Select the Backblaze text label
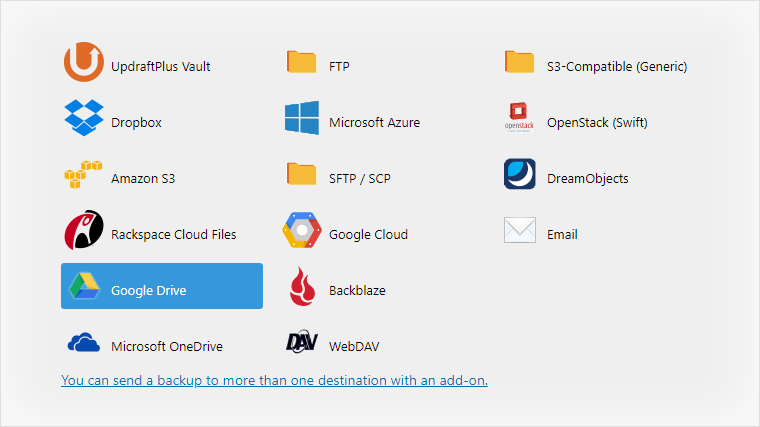 pyautogui.click(x=357, y=290)
